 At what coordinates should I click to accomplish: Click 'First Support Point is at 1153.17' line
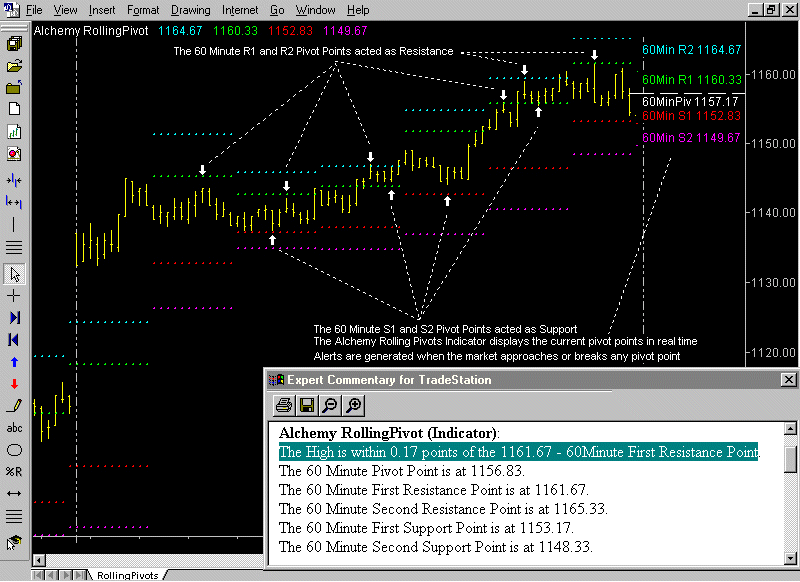tap(426, 527)
